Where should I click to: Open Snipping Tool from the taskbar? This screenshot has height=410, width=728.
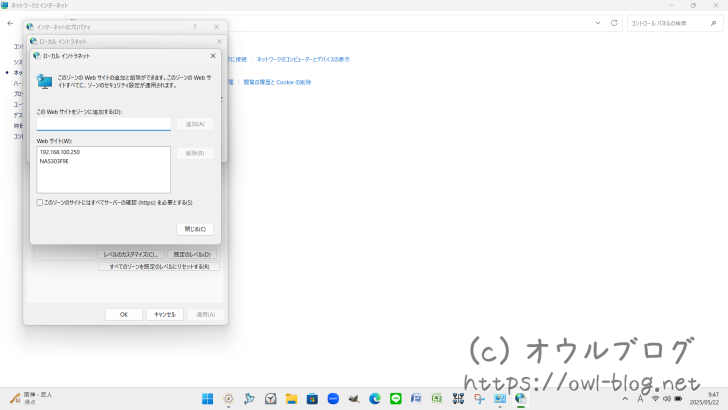[x=479, y=398]
